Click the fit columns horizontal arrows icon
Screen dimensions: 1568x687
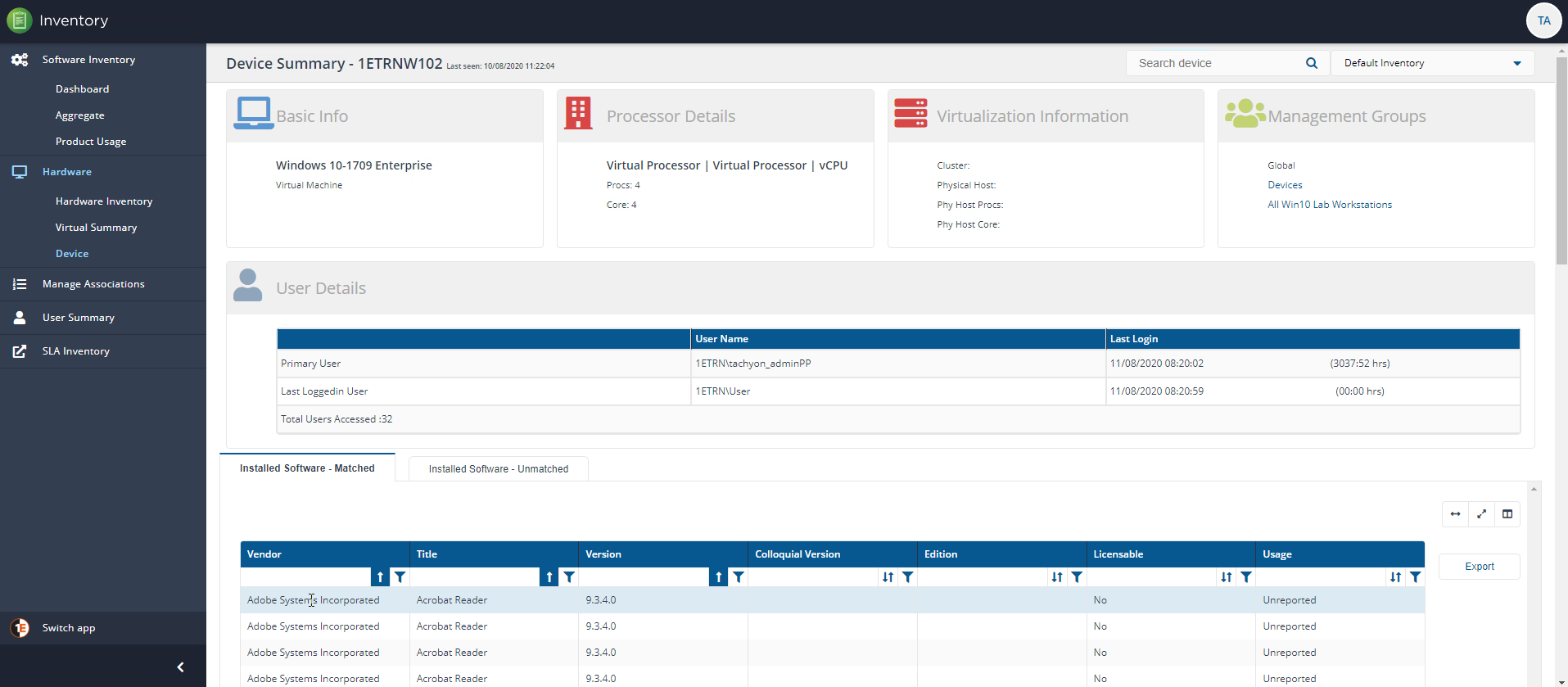tap(1455, 514)
